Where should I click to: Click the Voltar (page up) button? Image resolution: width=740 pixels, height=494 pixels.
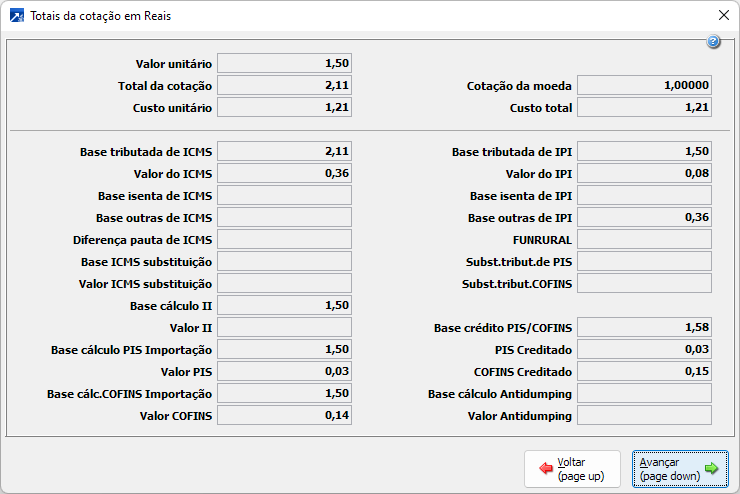(x=571, y=468)
